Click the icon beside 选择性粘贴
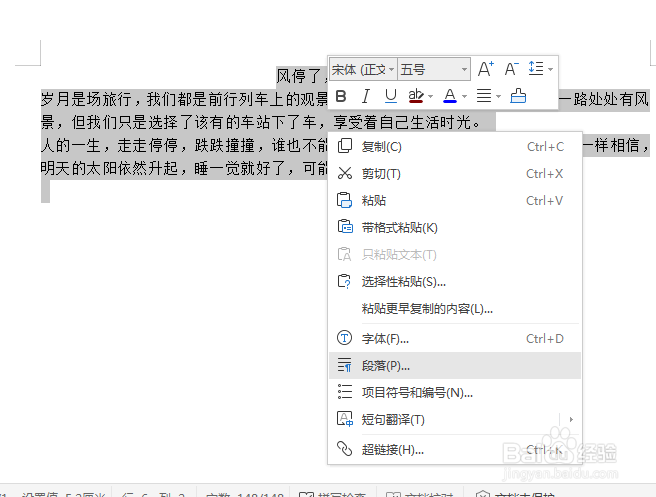 coord(344,281)
